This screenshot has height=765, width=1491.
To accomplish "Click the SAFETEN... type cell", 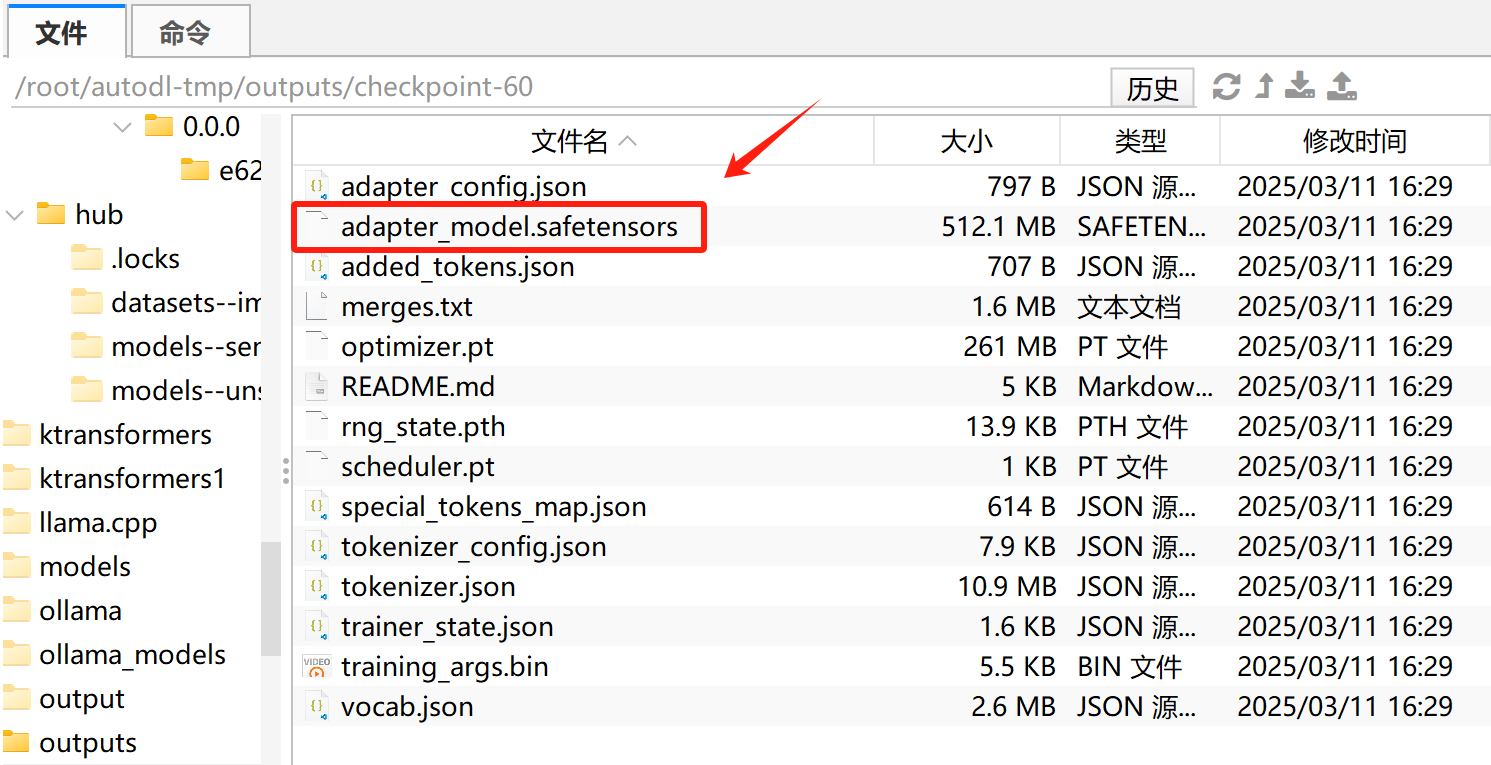I will [x=1141, y=226].
